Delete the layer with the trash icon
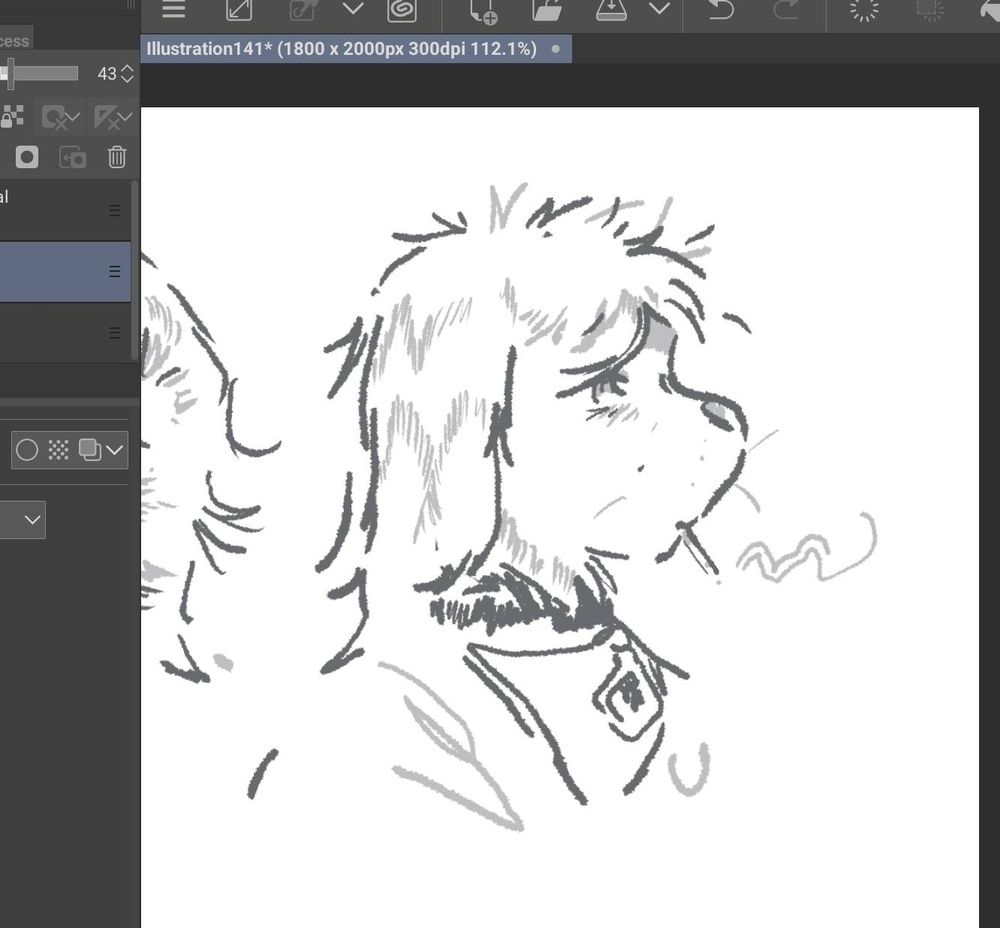 [117, 157]
